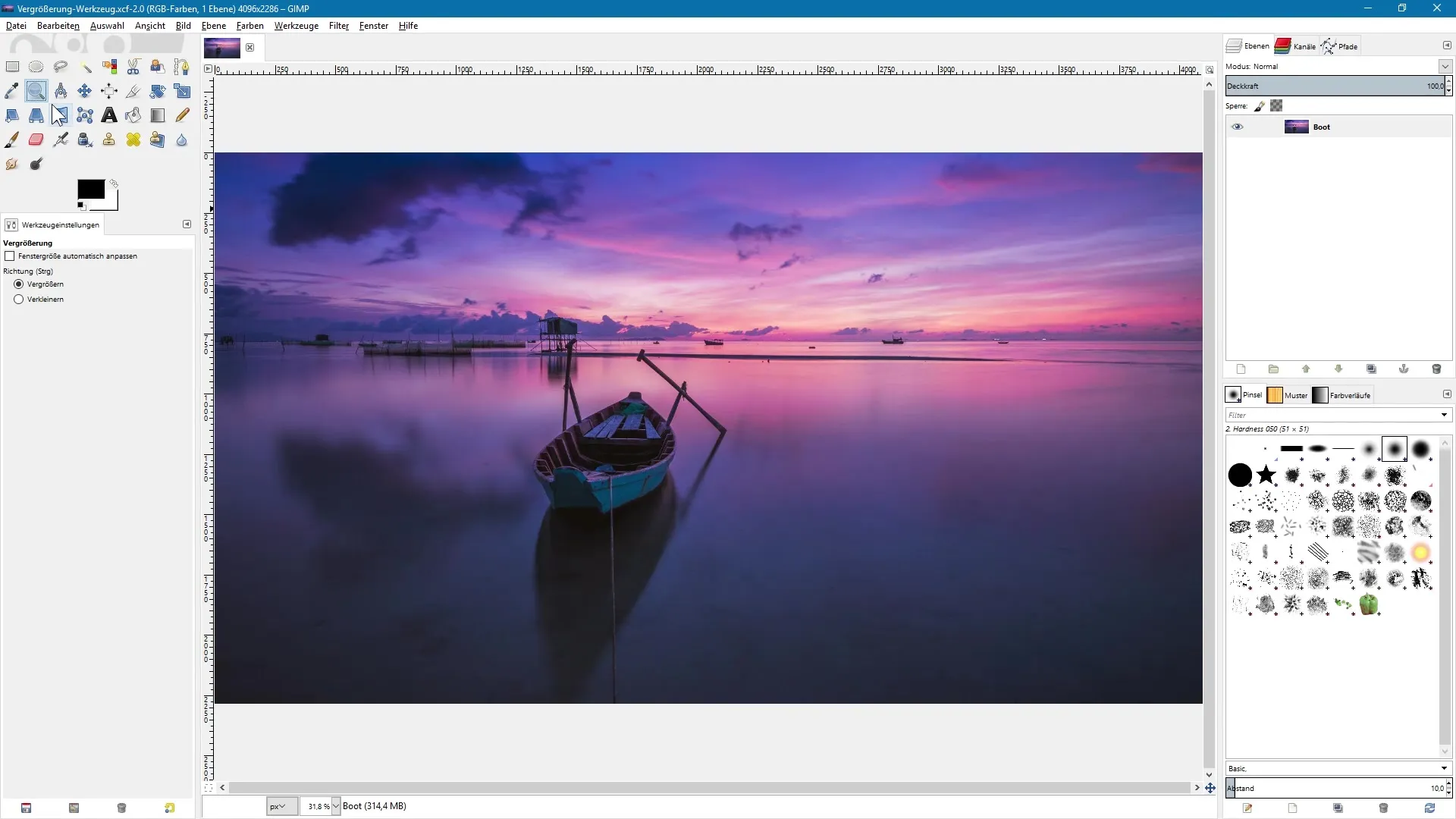Open the px unit dropdown in status bar
This screenshot has height=819, width=1456.
tap(281, 806)
